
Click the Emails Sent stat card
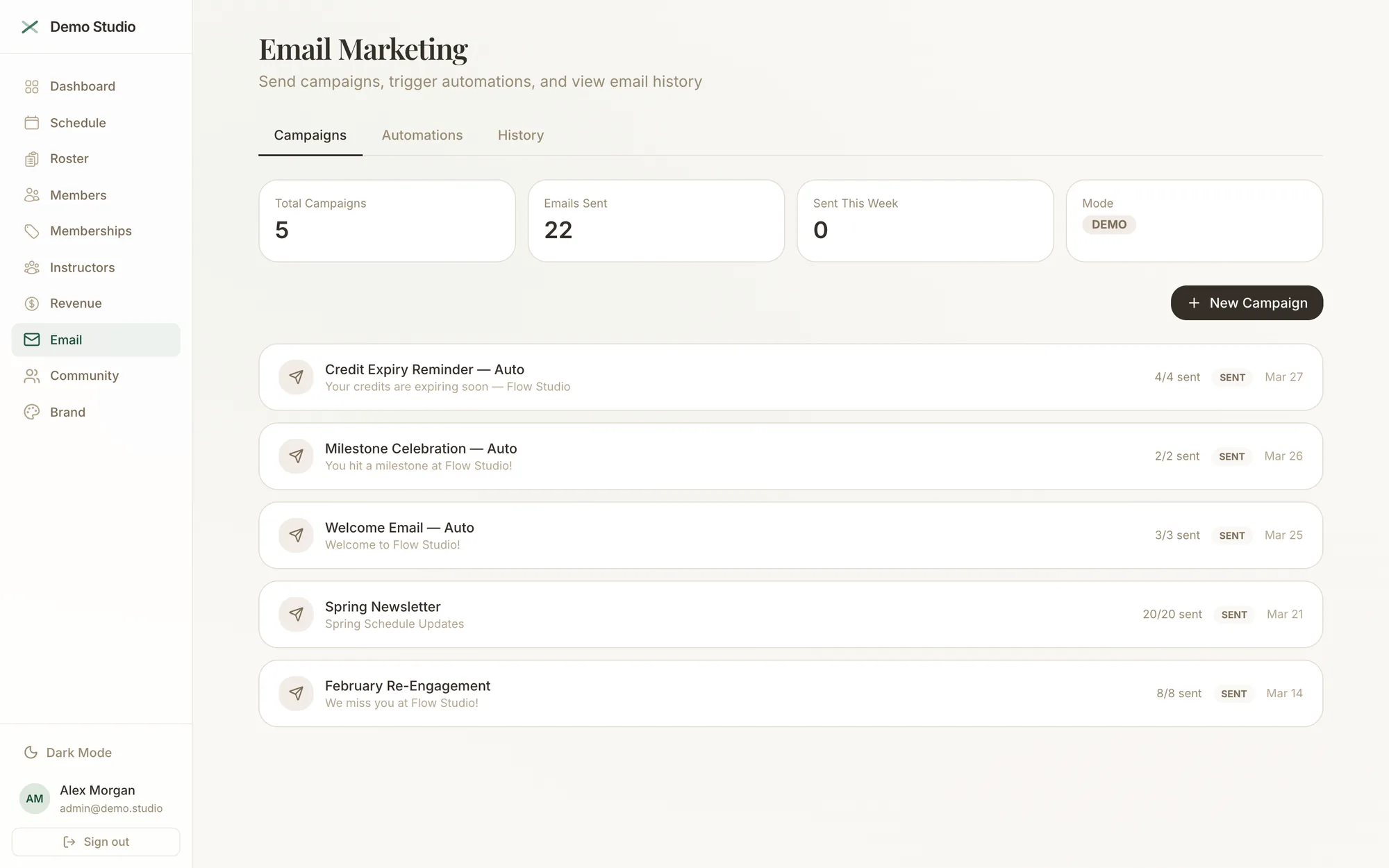click(x=656, y=221)
